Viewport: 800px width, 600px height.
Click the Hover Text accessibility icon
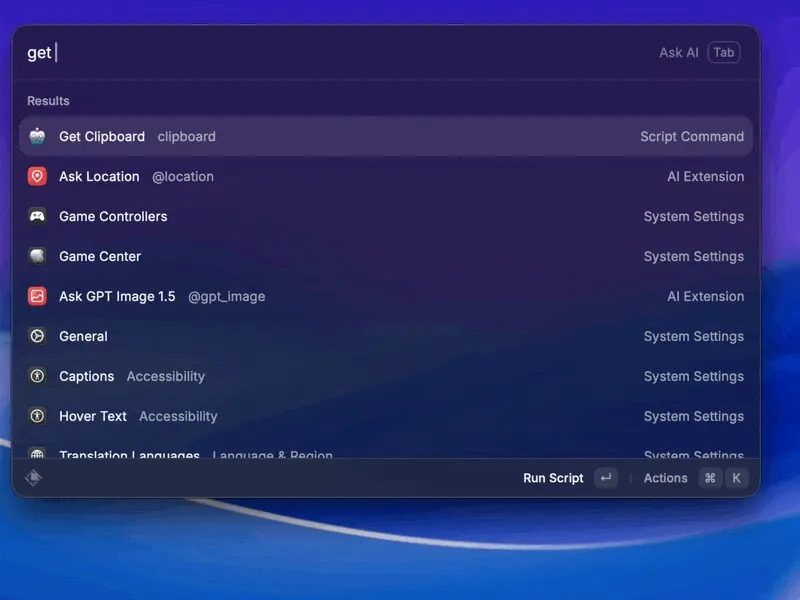click(x=37, y=416)
